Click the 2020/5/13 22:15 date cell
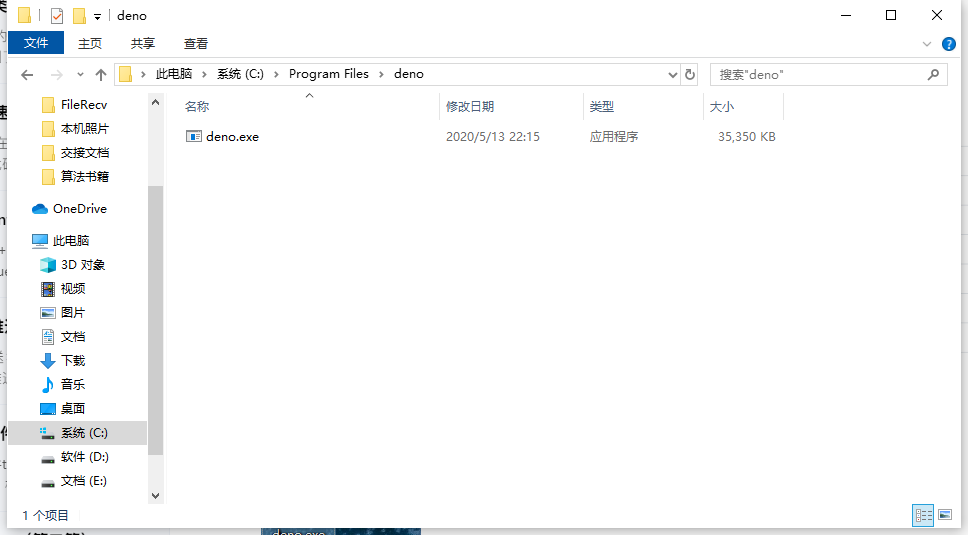 493,137
